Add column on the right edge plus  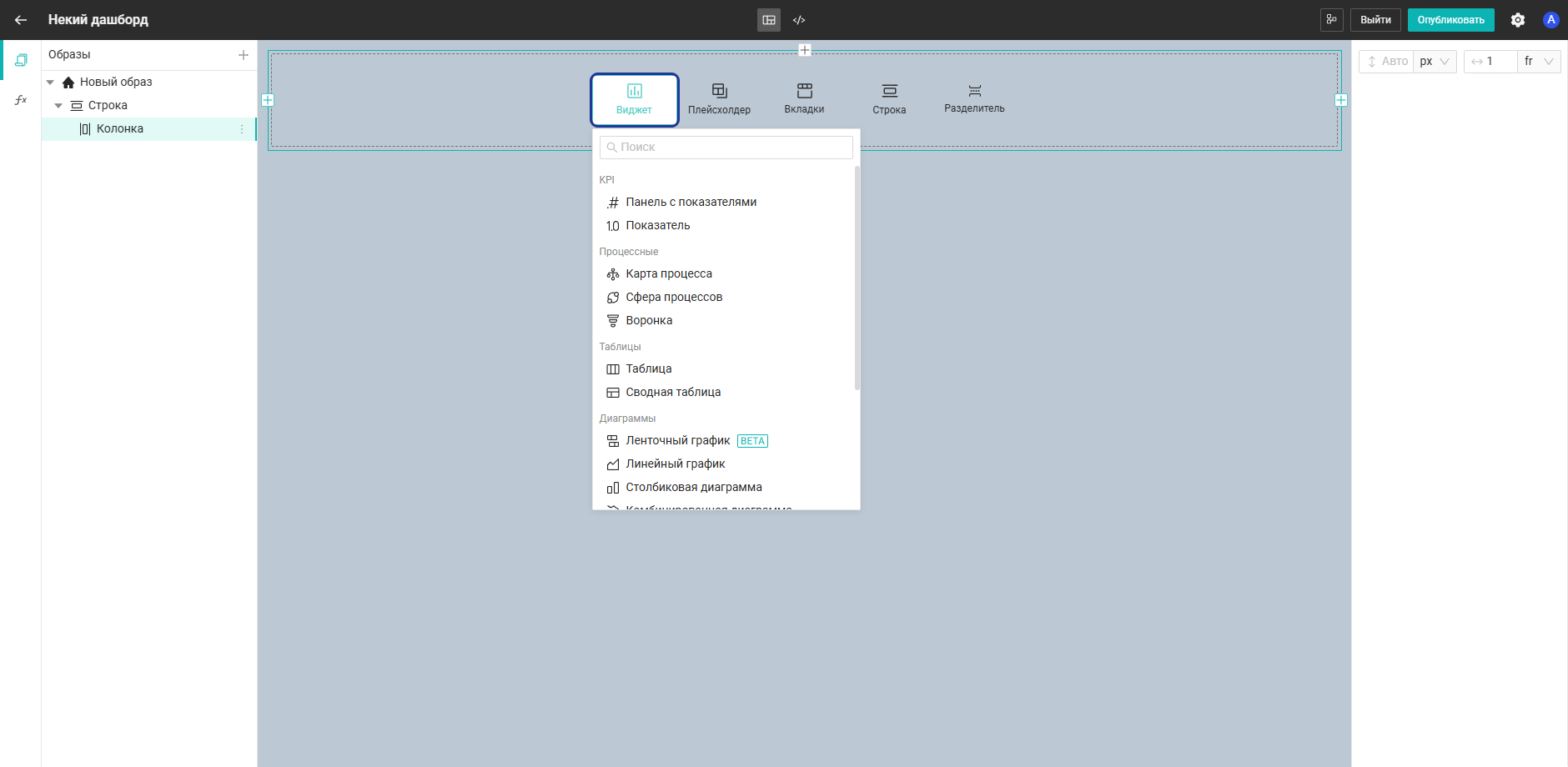pos(1341,100)
